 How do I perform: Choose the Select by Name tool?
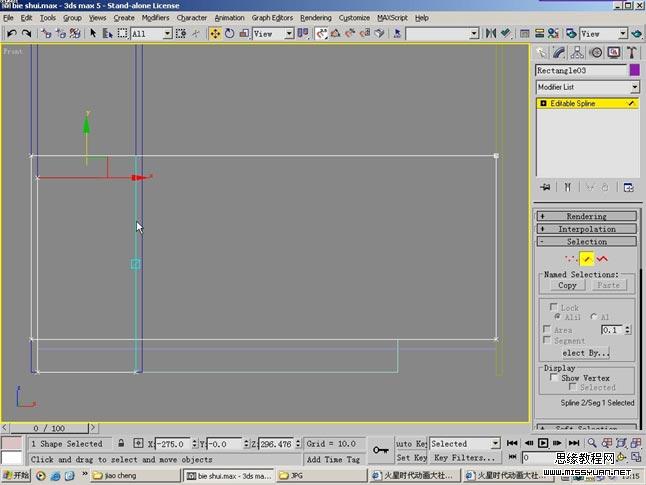click(x=108, y=33)
